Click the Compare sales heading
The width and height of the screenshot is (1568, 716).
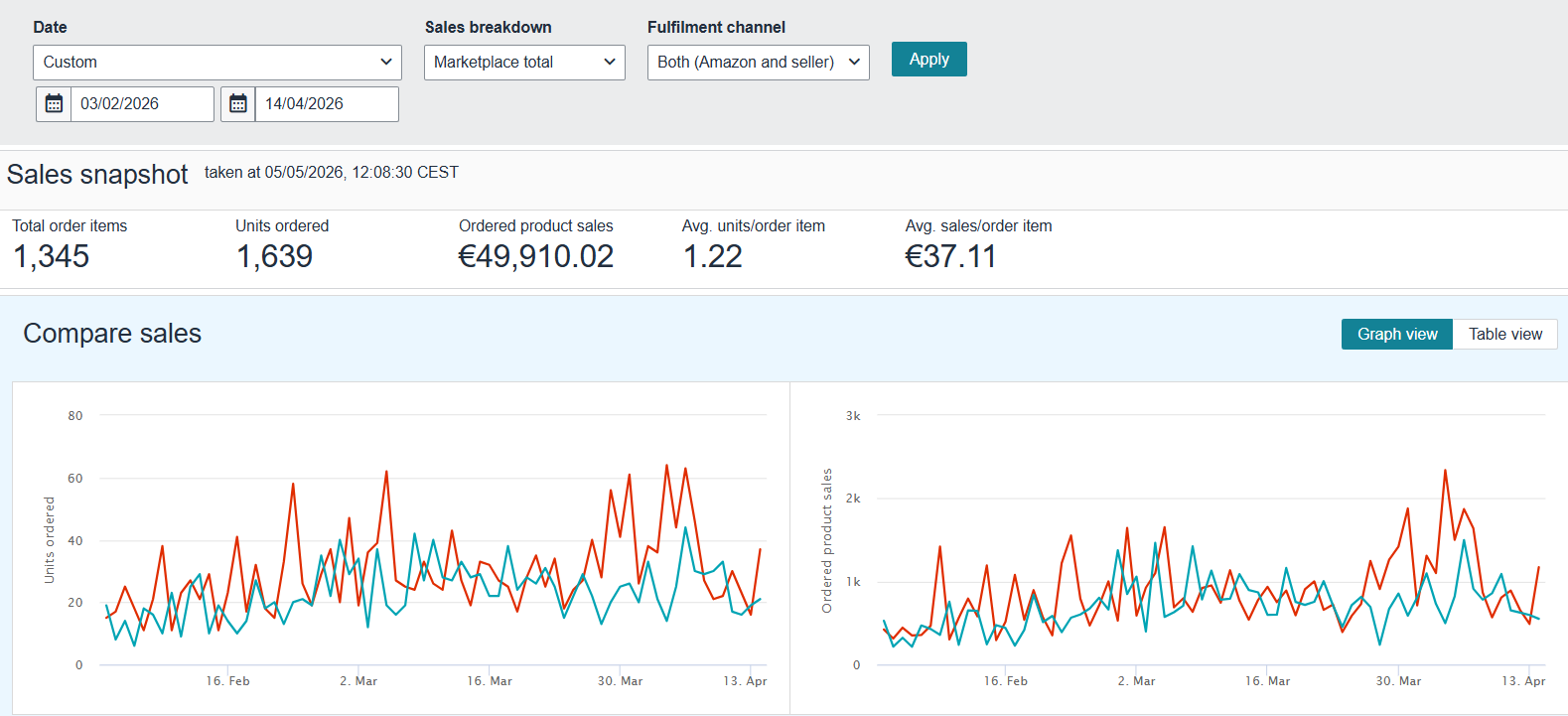pyautogui.click(x=112, y=334)
